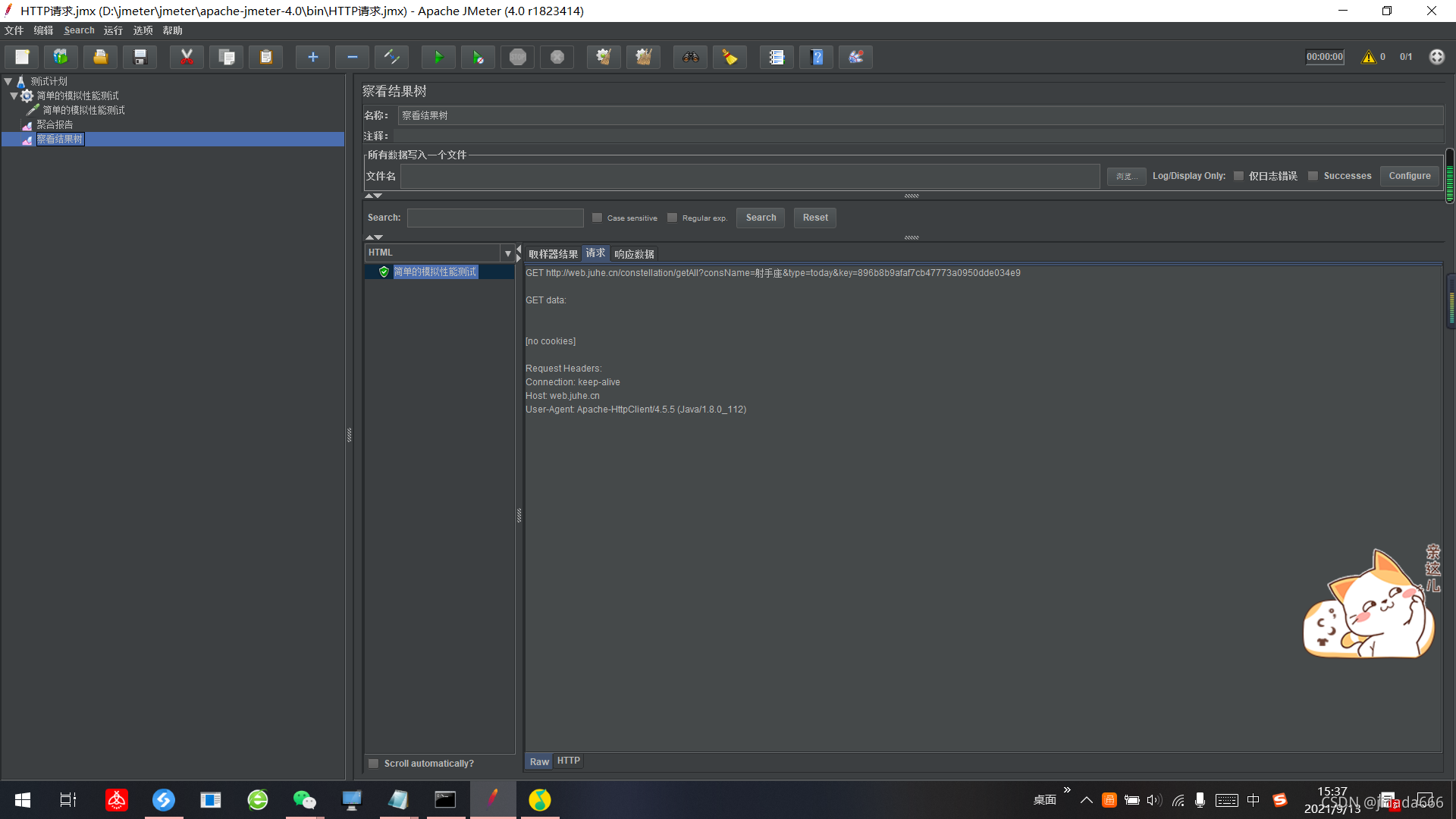Collapse the 简单的模拟性能测试 thread group node
Image resolution: width=1456 pixels, height=819 pixels.
click(14, 96)
